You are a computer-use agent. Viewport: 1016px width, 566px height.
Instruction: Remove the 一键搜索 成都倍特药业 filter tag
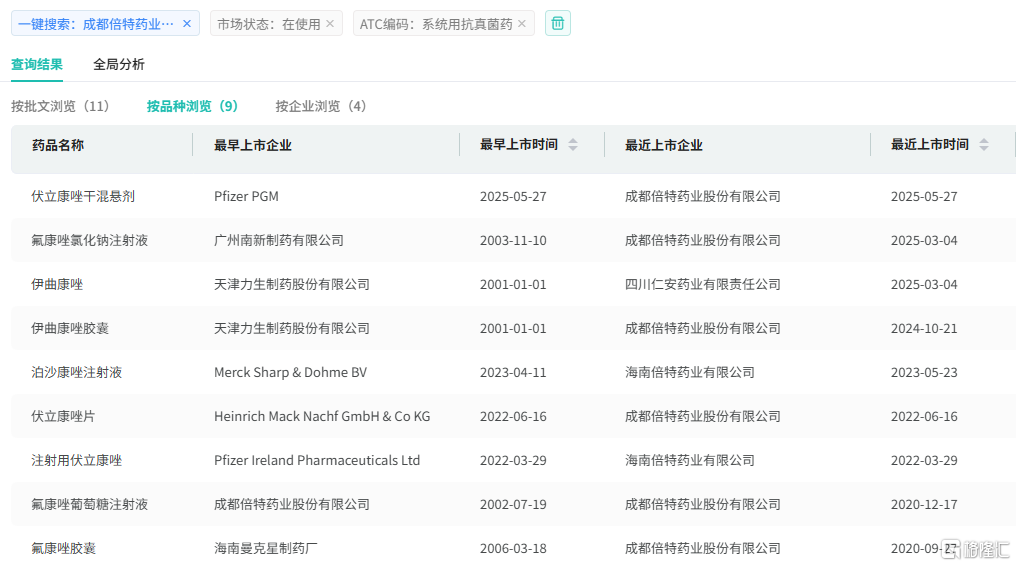pyautogui.click(x=187, y=24)
